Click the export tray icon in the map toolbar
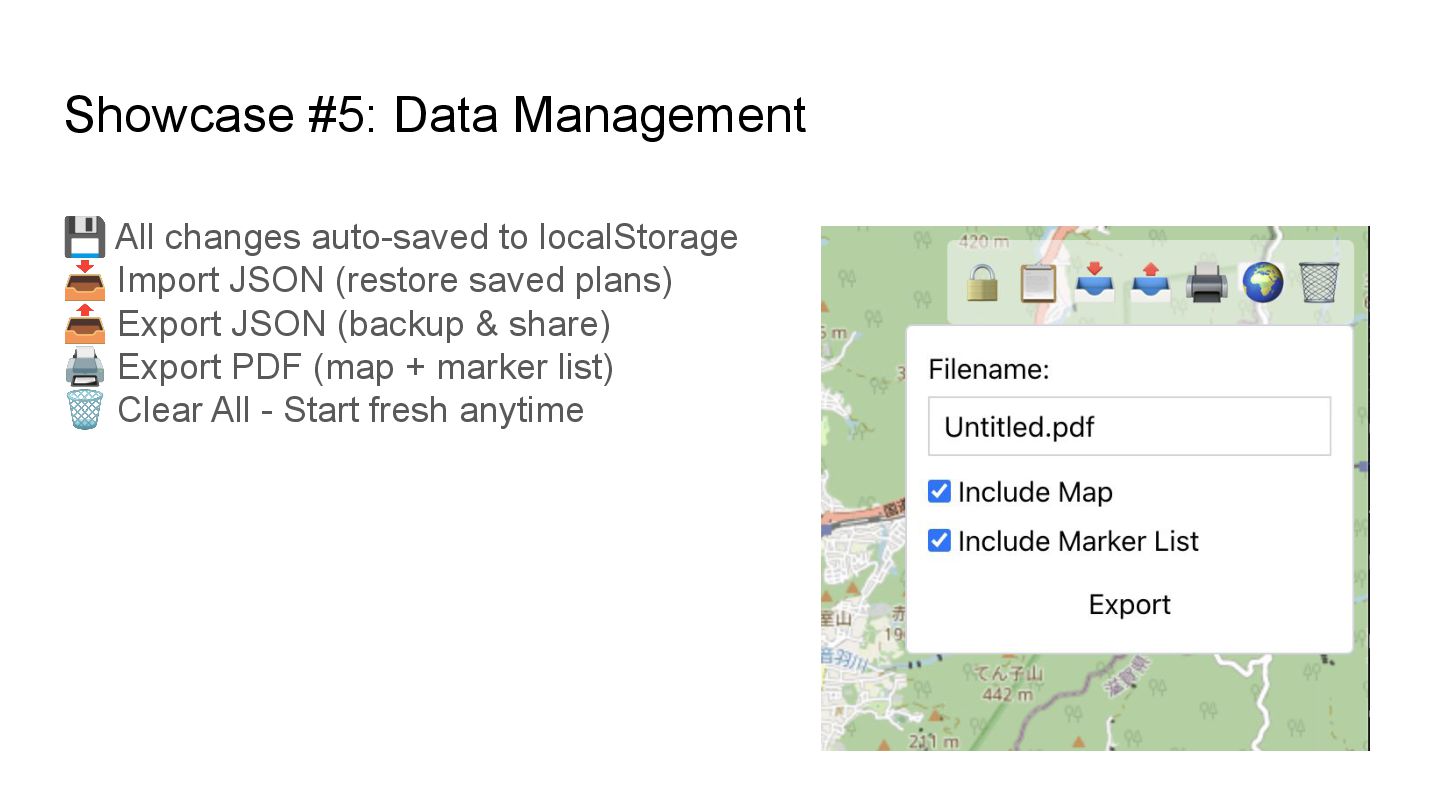 click(1151, 283)
